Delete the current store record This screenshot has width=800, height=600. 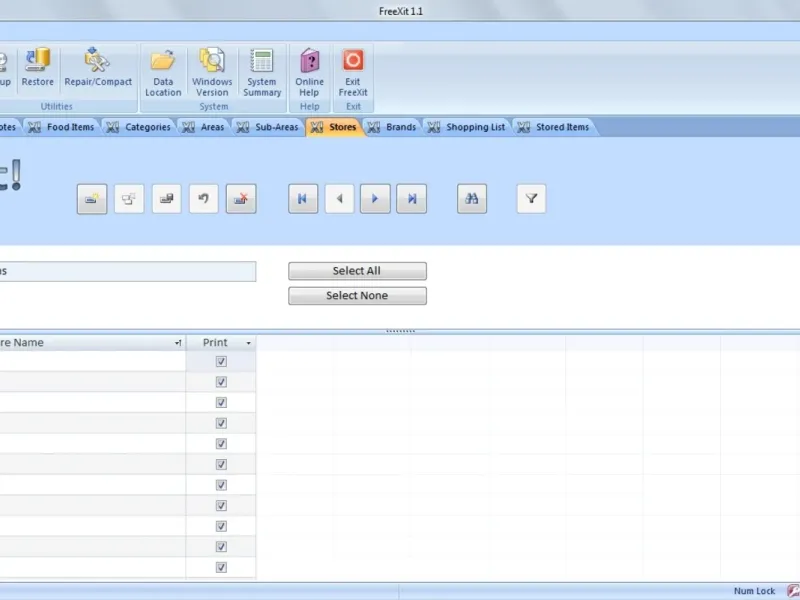(241, 199)
